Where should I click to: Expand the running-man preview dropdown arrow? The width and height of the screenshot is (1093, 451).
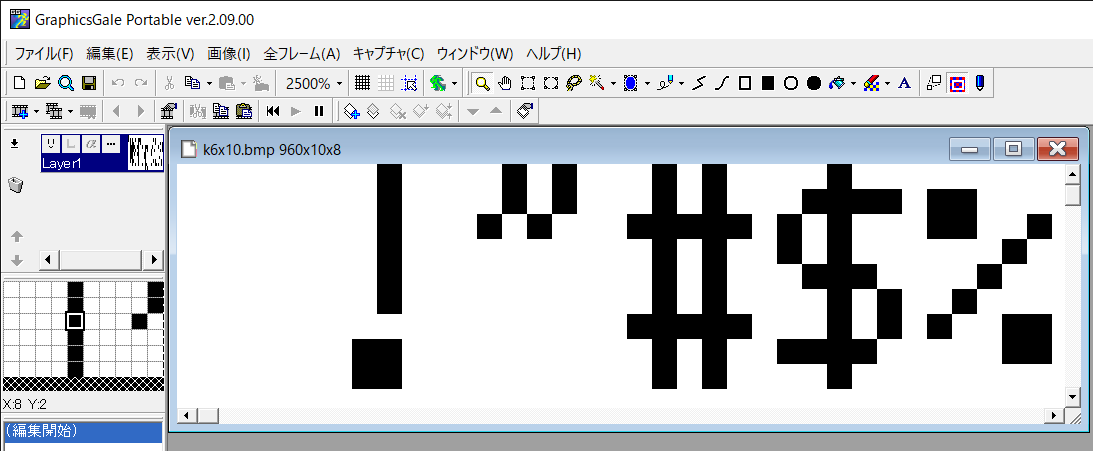pos(454,84)
